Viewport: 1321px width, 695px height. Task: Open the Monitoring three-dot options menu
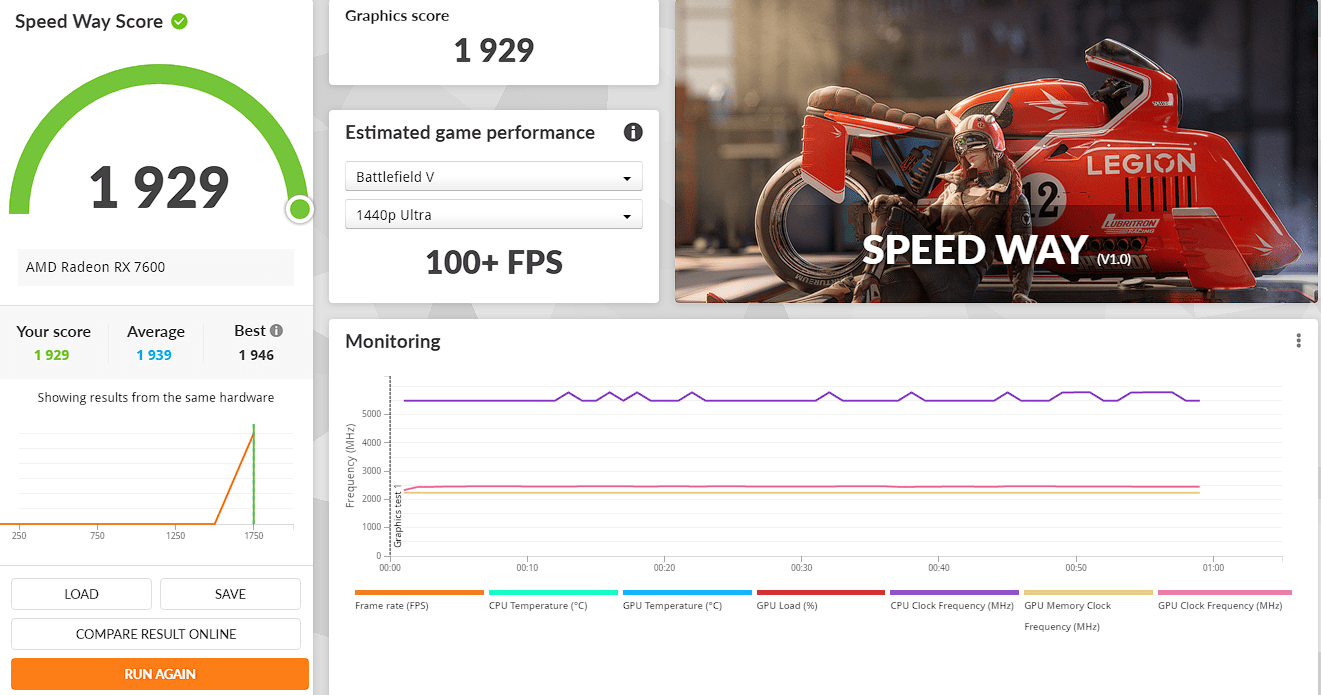tap(1298, 341)
